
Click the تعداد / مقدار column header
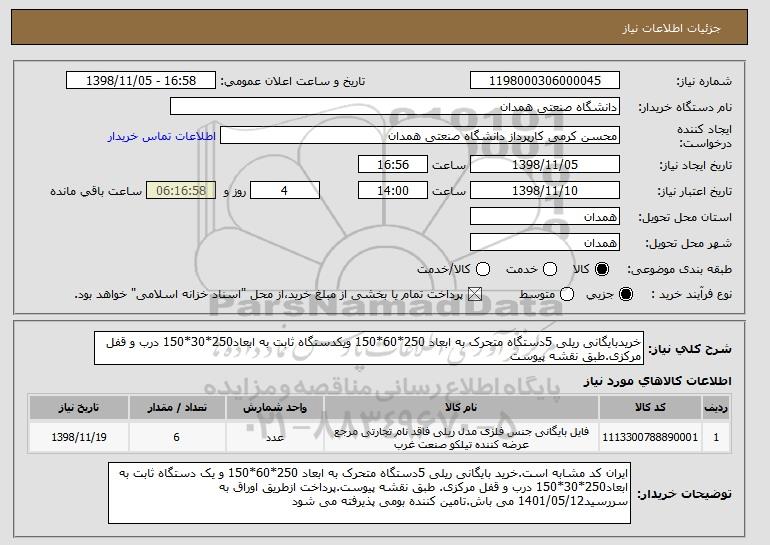click(177, 408)
